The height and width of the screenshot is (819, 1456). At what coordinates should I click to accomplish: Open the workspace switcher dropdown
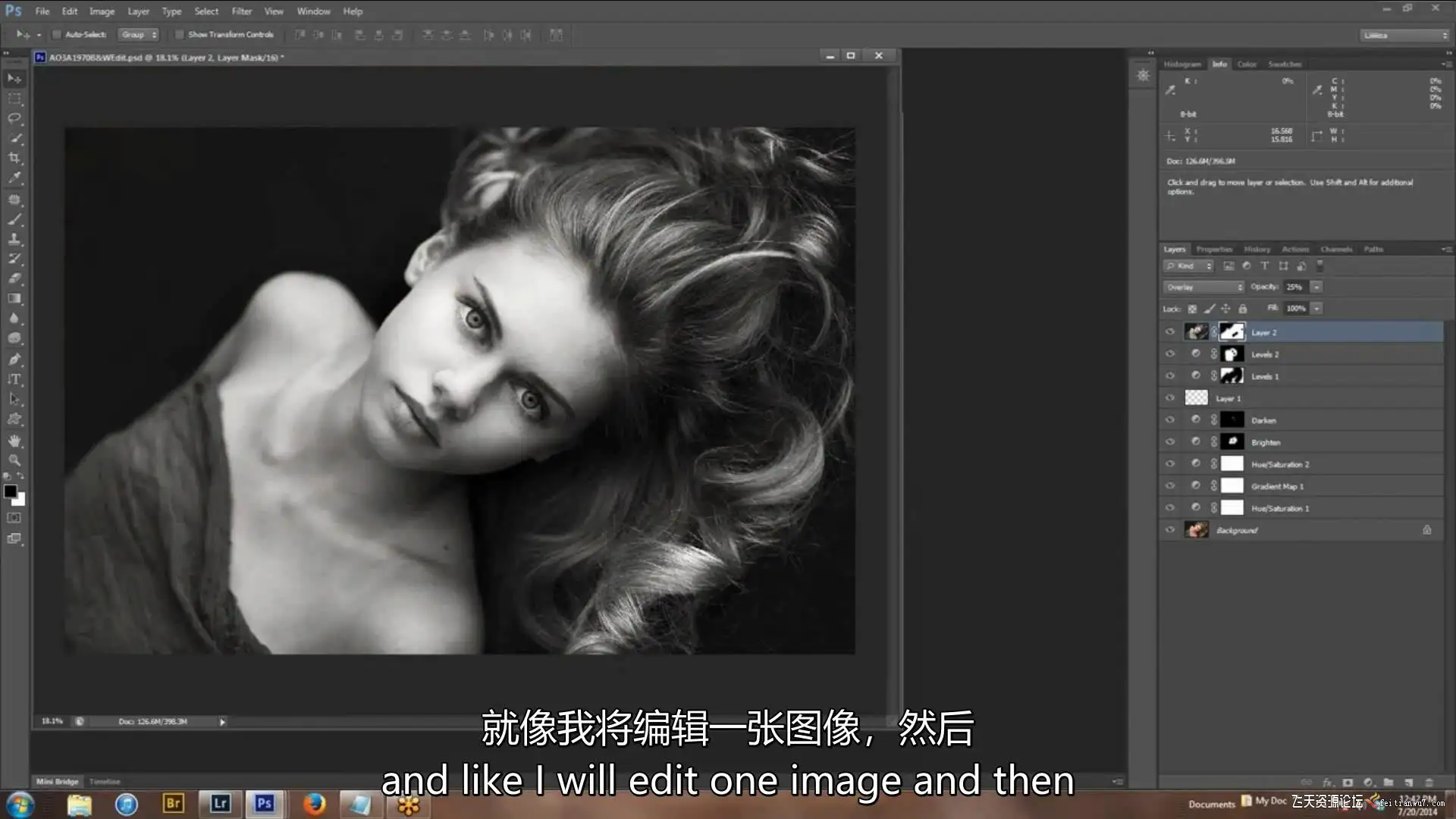pos(1404,36)
